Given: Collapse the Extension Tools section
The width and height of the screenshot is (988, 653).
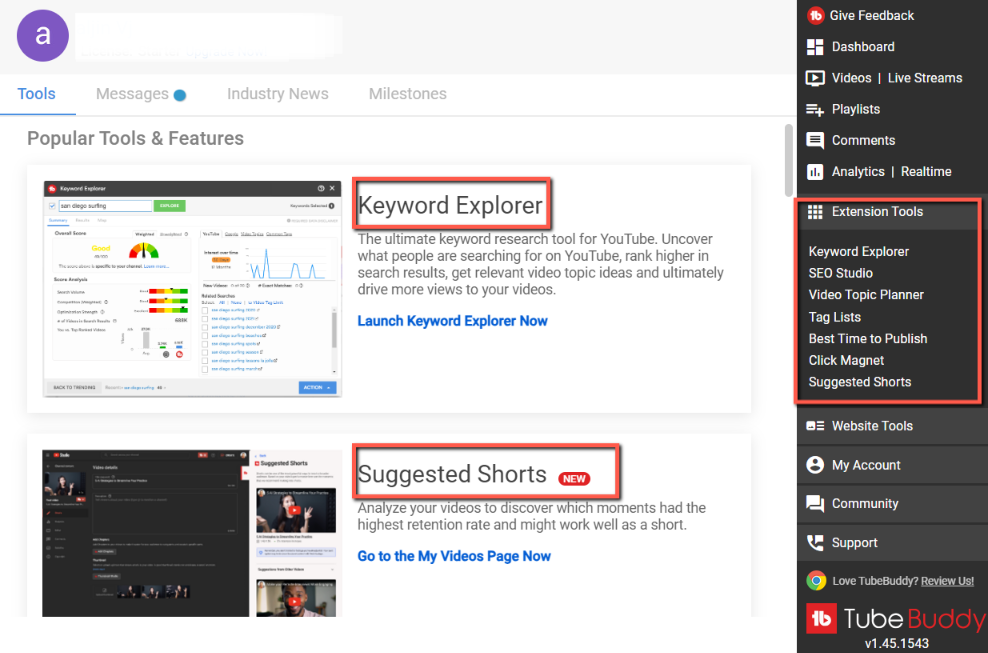Looking at the screenshot, I should pos(876,211).
